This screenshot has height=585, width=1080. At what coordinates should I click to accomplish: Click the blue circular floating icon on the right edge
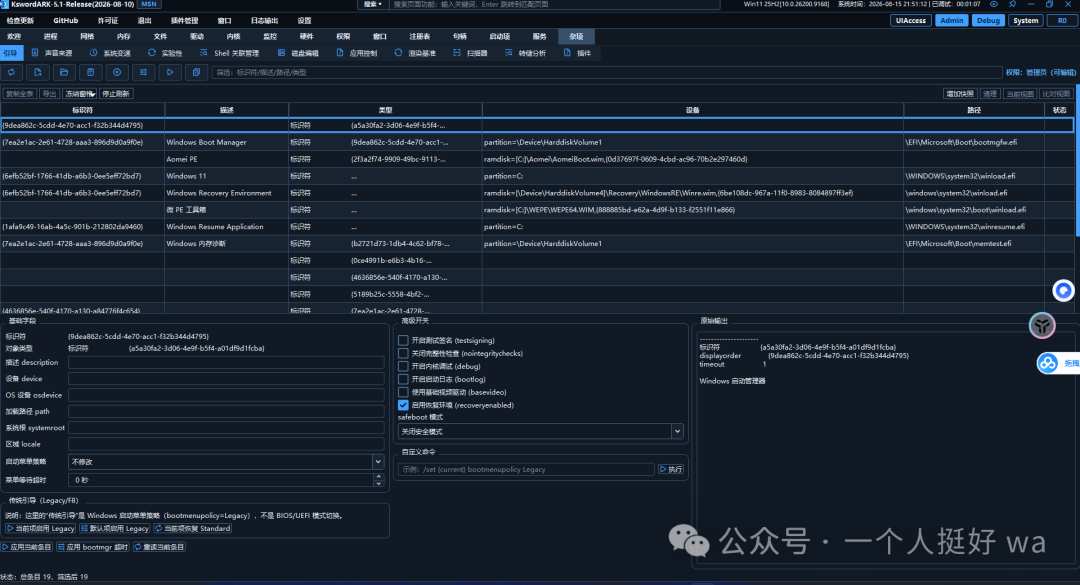pos(1063,291)
